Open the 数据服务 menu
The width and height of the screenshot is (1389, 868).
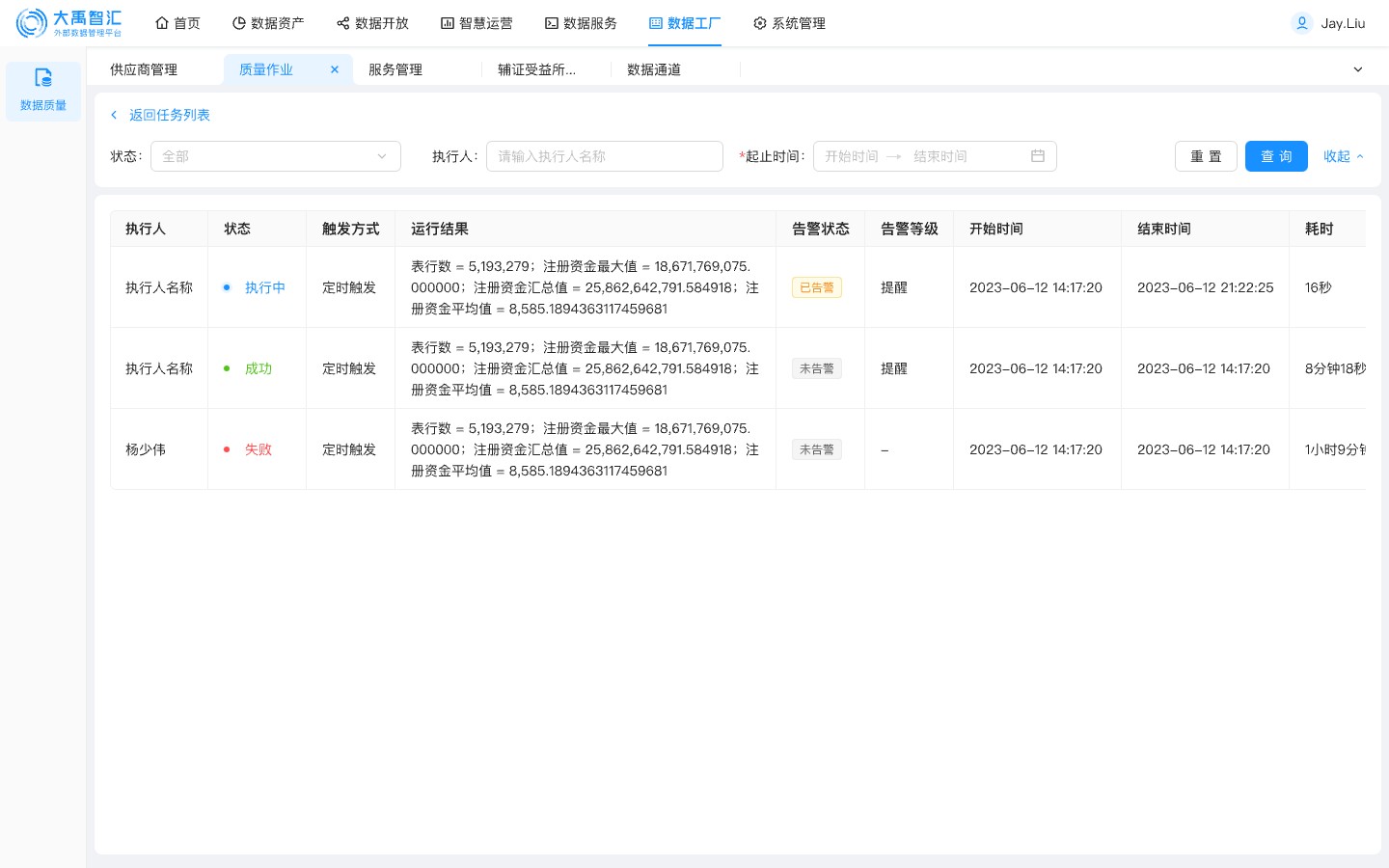581,23
